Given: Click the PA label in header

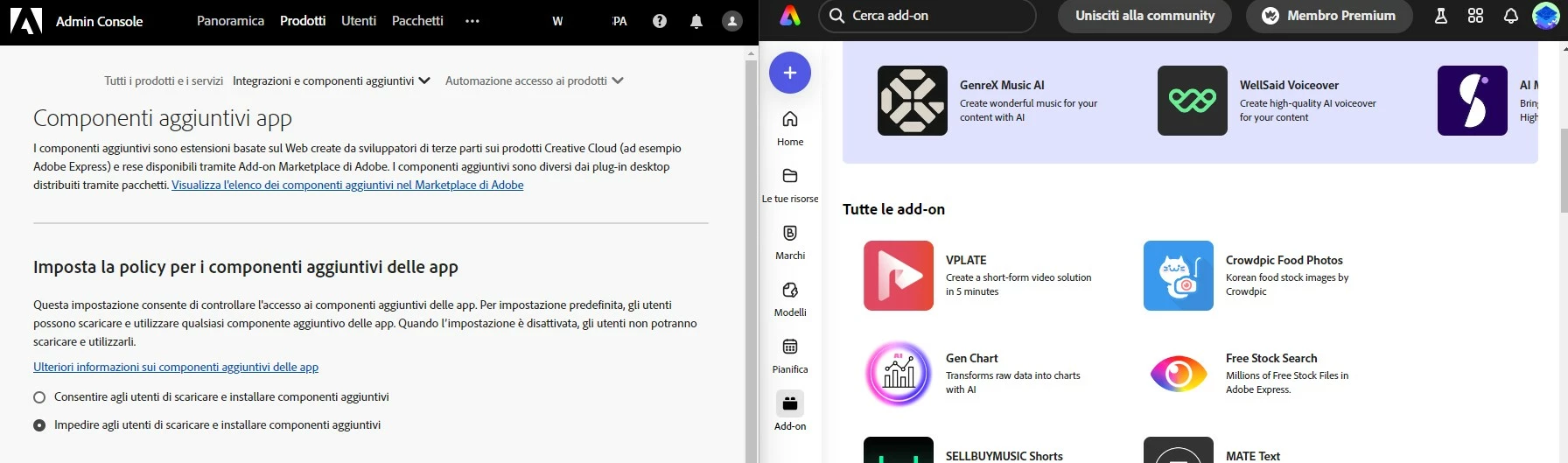Looking at the screenshot, I should (x=619, y=21).
